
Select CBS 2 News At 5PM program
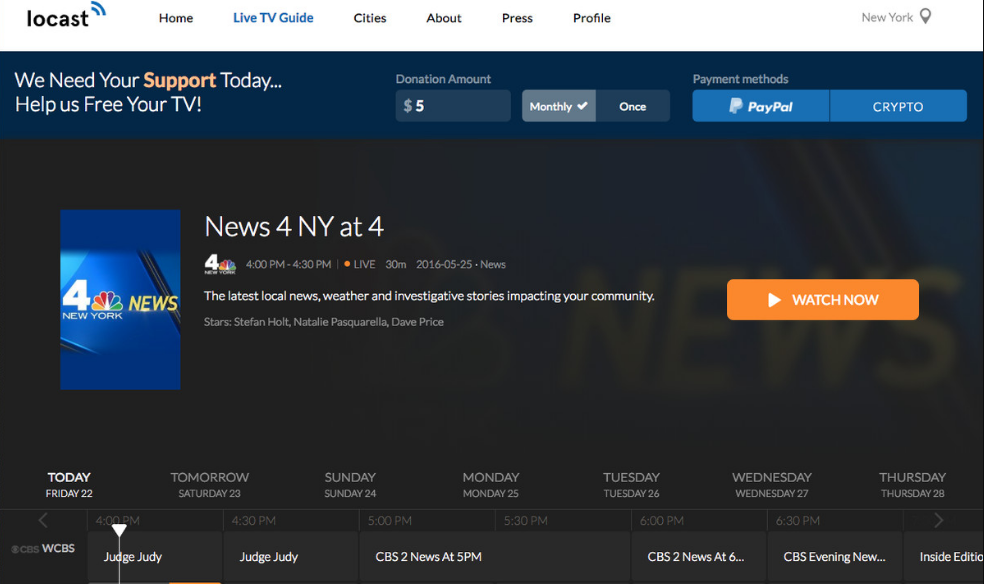(495, 557)
